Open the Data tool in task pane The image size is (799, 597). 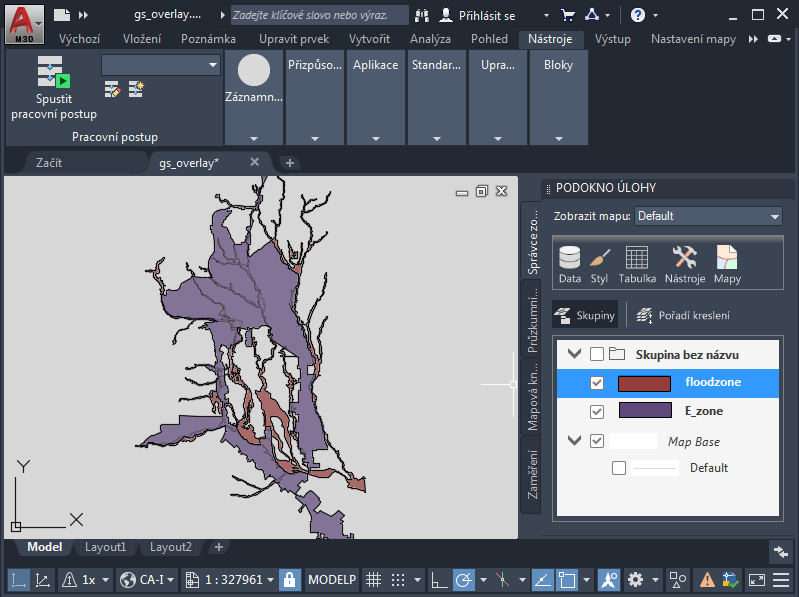click(570, 264)
